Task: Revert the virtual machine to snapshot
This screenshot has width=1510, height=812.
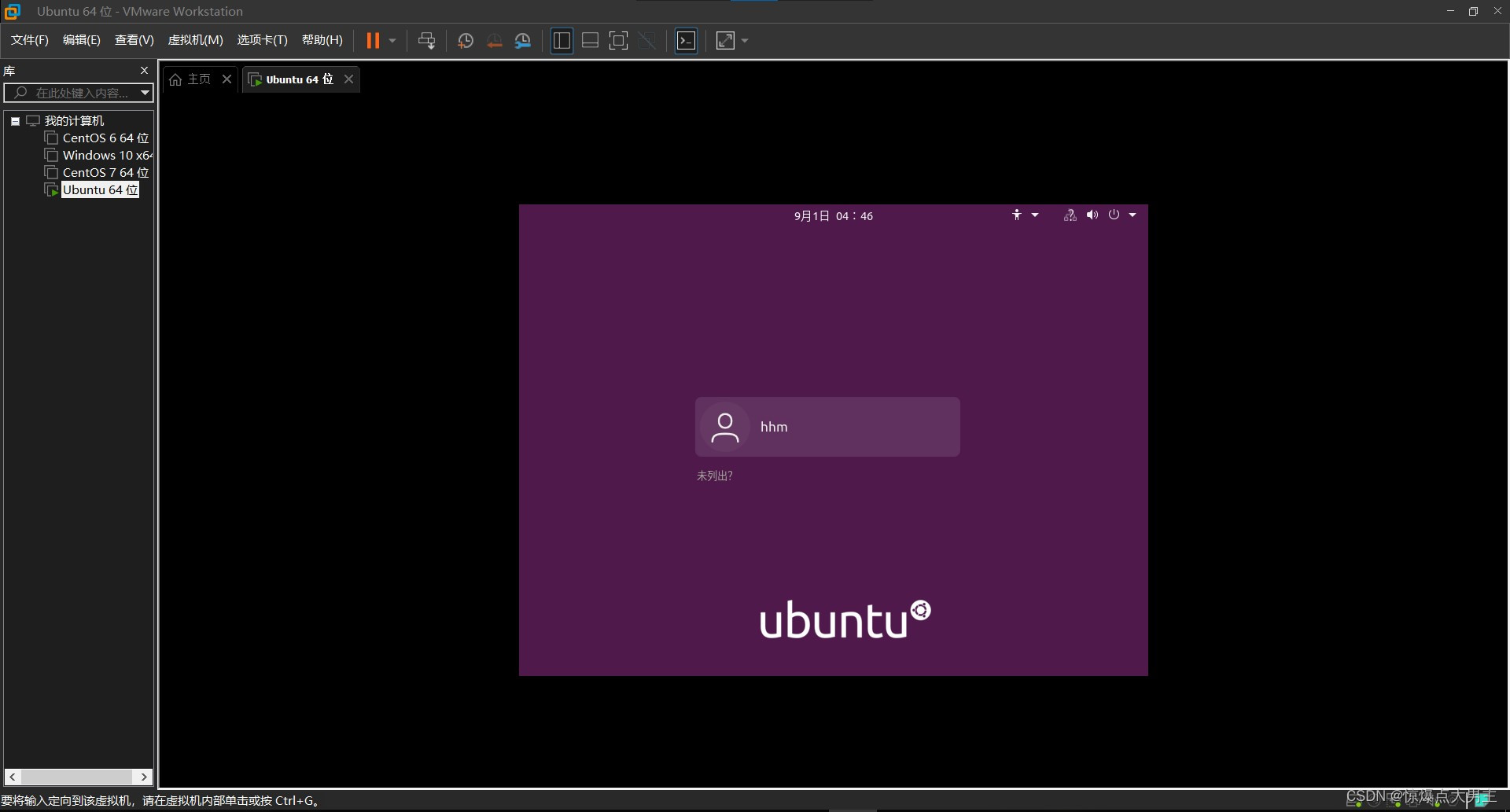Action: (494, 41)
